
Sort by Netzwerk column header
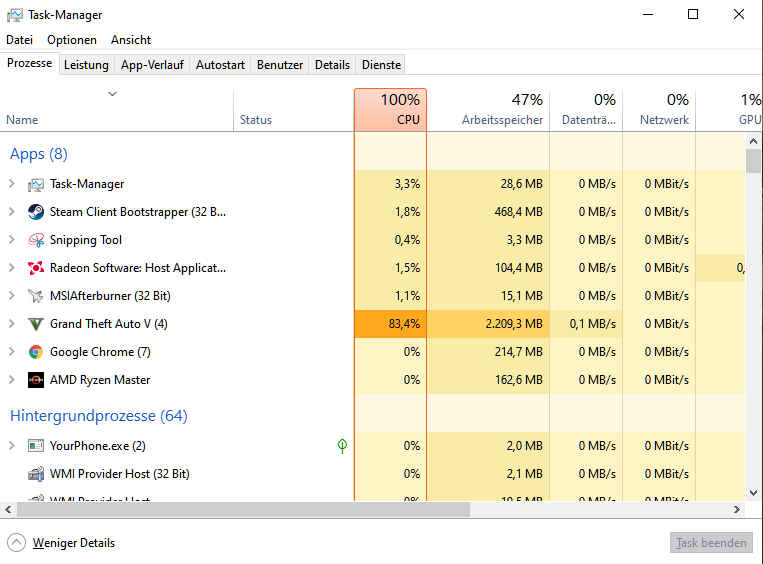click(x=659, y=110)
